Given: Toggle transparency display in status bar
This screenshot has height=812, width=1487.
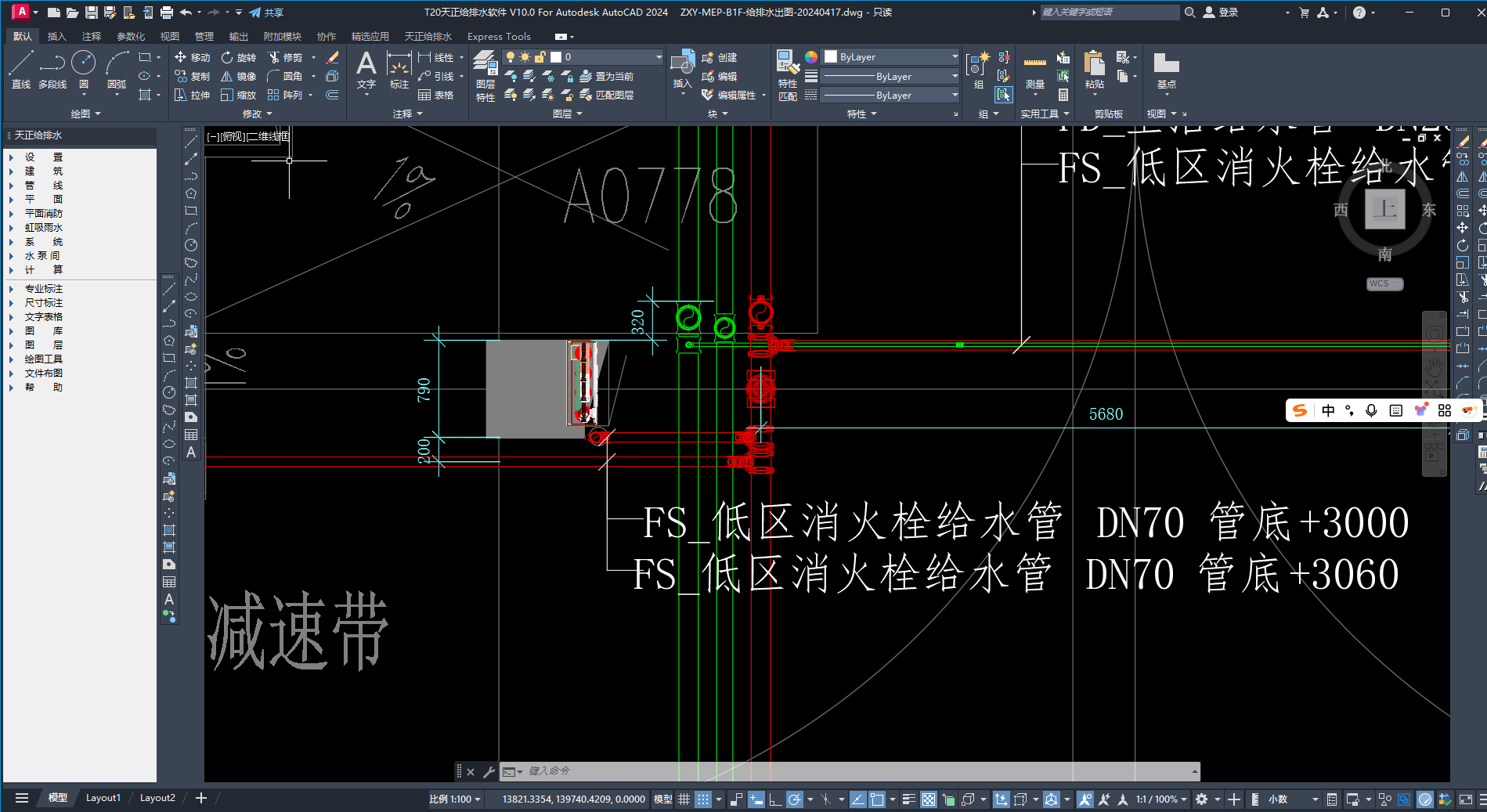Looking at the screenshot, I should (x=929, y=799).
